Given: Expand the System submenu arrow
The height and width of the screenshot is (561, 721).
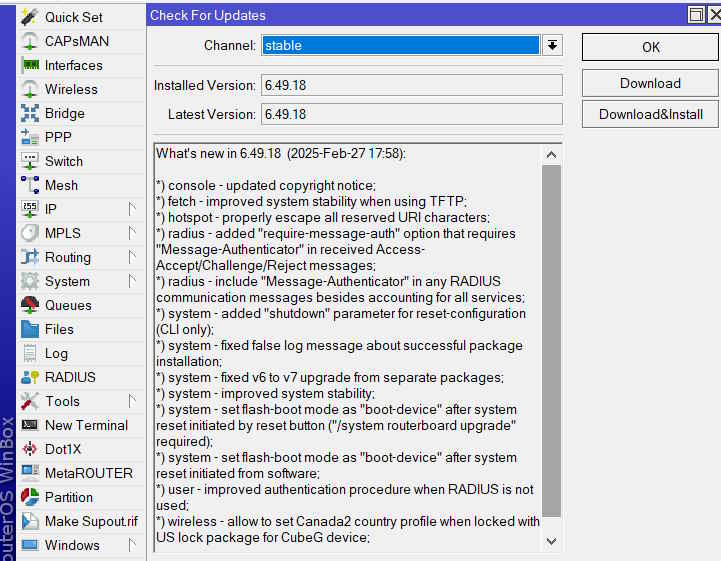Looking at the screenshot, I should pyautogui.click(x=132, y=281).
